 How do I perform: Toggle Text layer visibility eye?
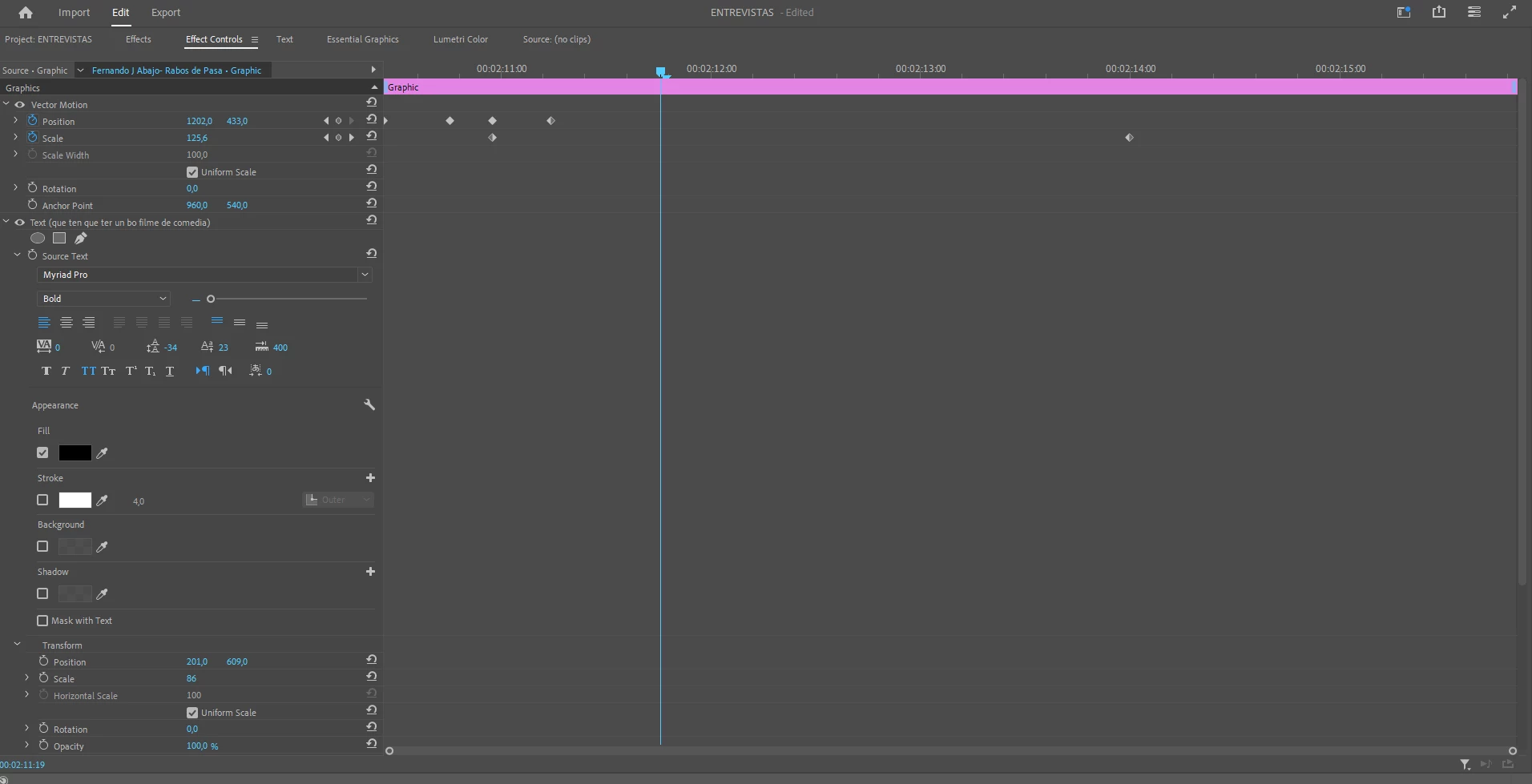tap(20, 223)
